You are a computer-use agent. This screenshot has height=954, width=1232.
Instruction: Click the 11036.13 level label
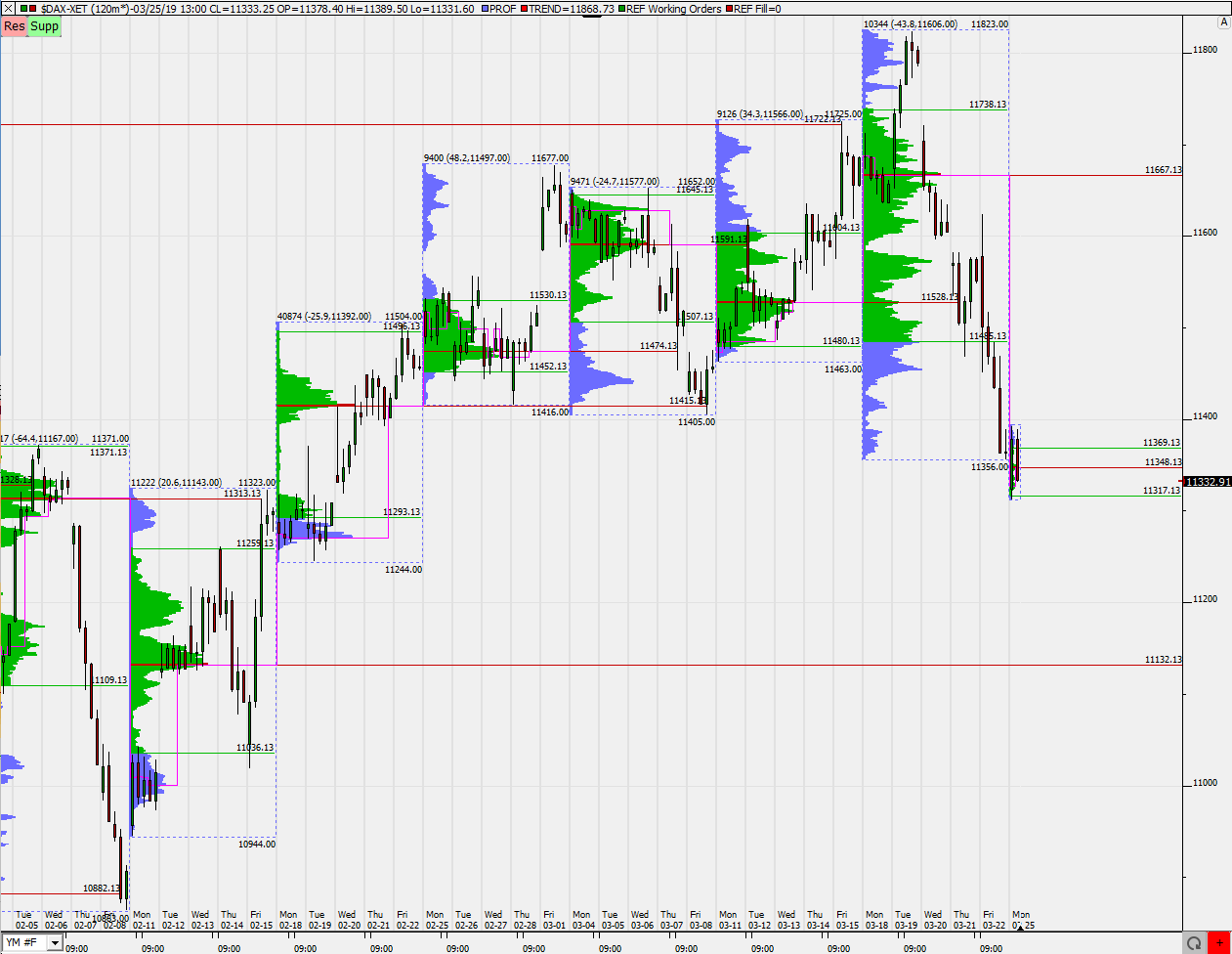coord(255,748)
